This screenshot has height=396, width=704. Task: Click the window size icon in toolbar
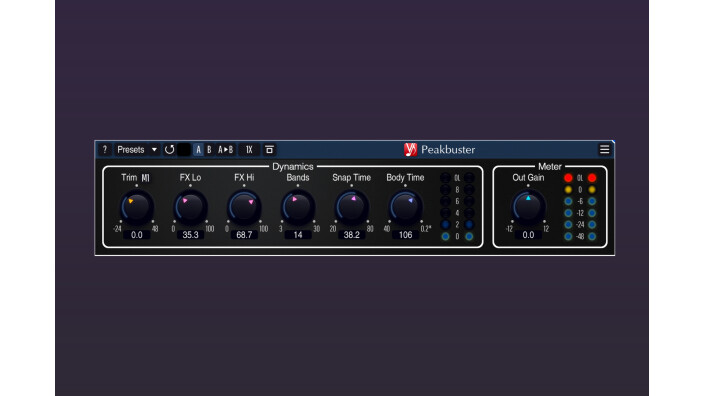[269, 150]
